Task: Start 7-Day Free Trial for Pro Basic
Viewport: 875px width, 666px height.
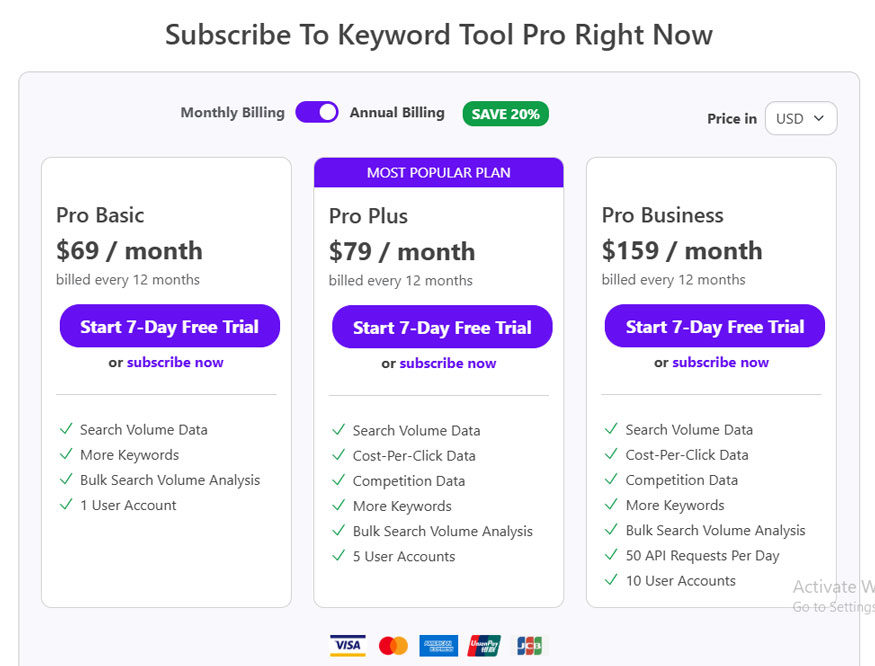Action: click(170, 326)
